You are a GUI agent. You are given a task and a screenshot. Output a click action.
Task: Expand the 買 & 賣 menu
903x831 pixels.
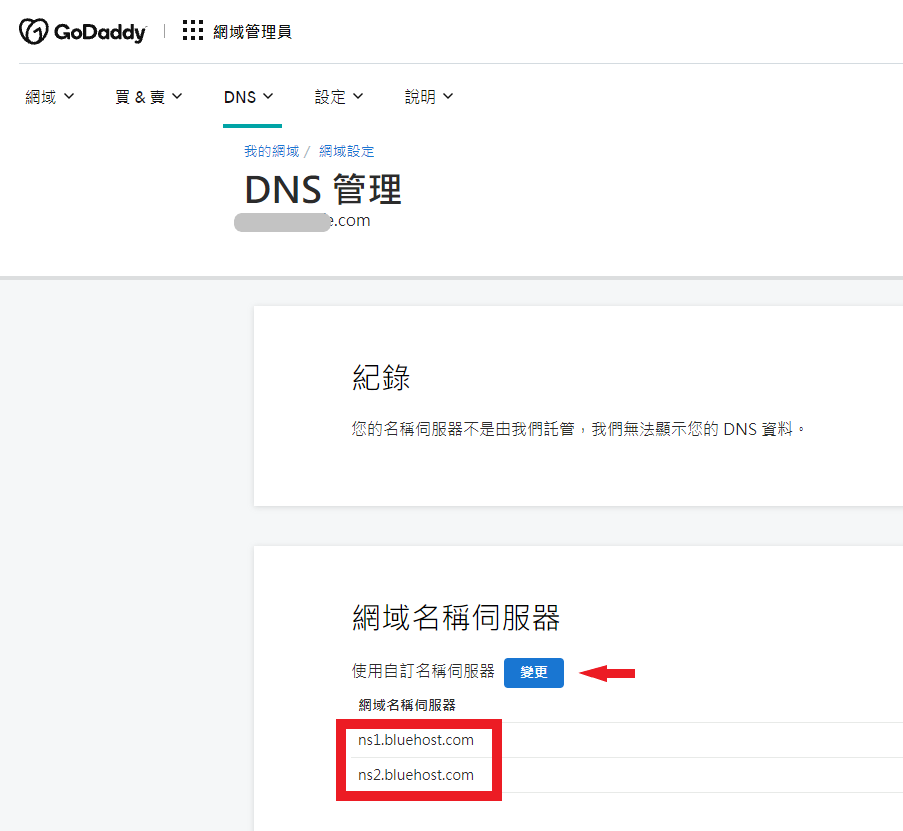(x=149, y=97)
